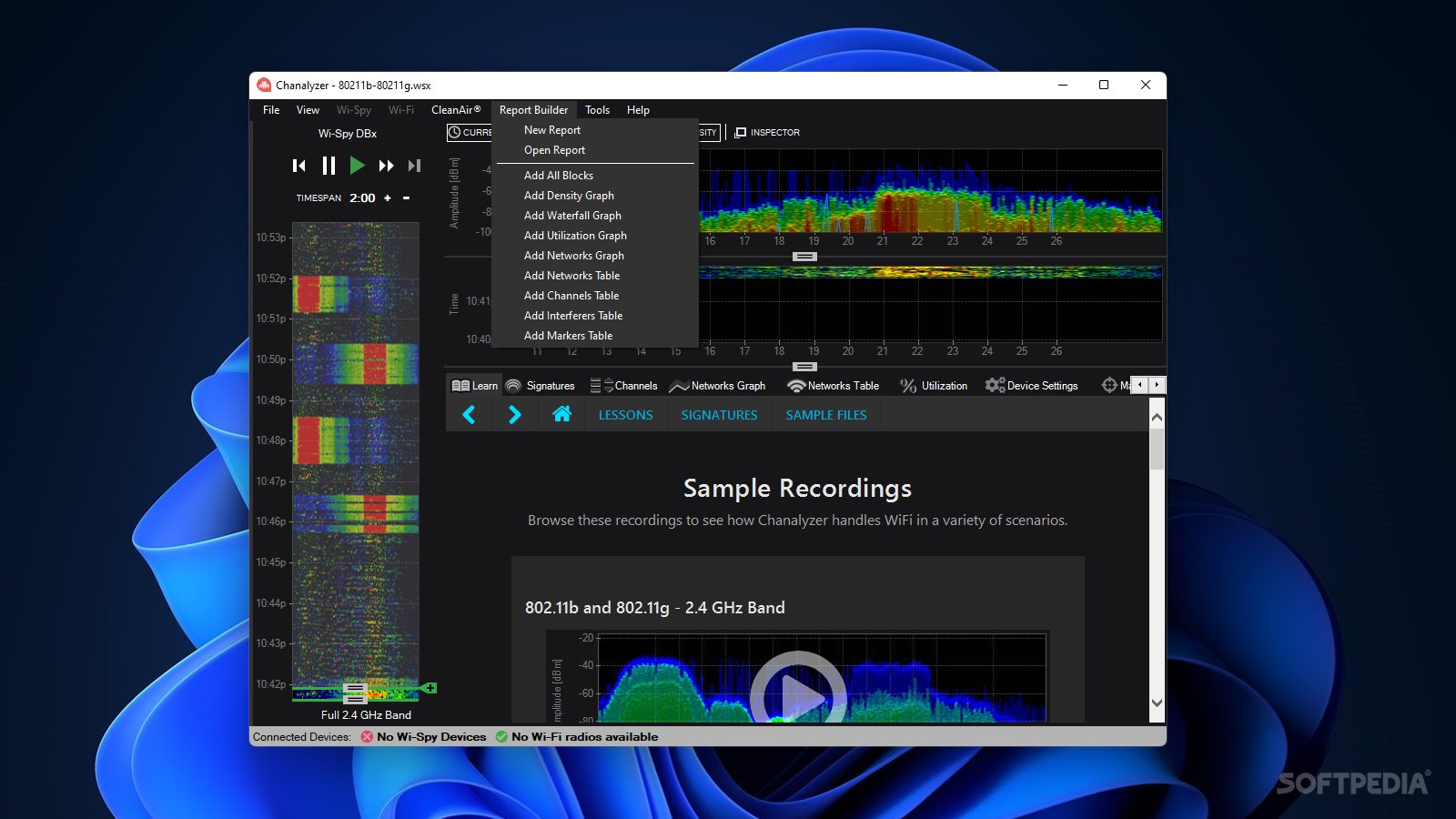Image resolution: width=1456 pixels, height=819 pixels.
Task: Choose New Report from the menu
Action: 552,130
